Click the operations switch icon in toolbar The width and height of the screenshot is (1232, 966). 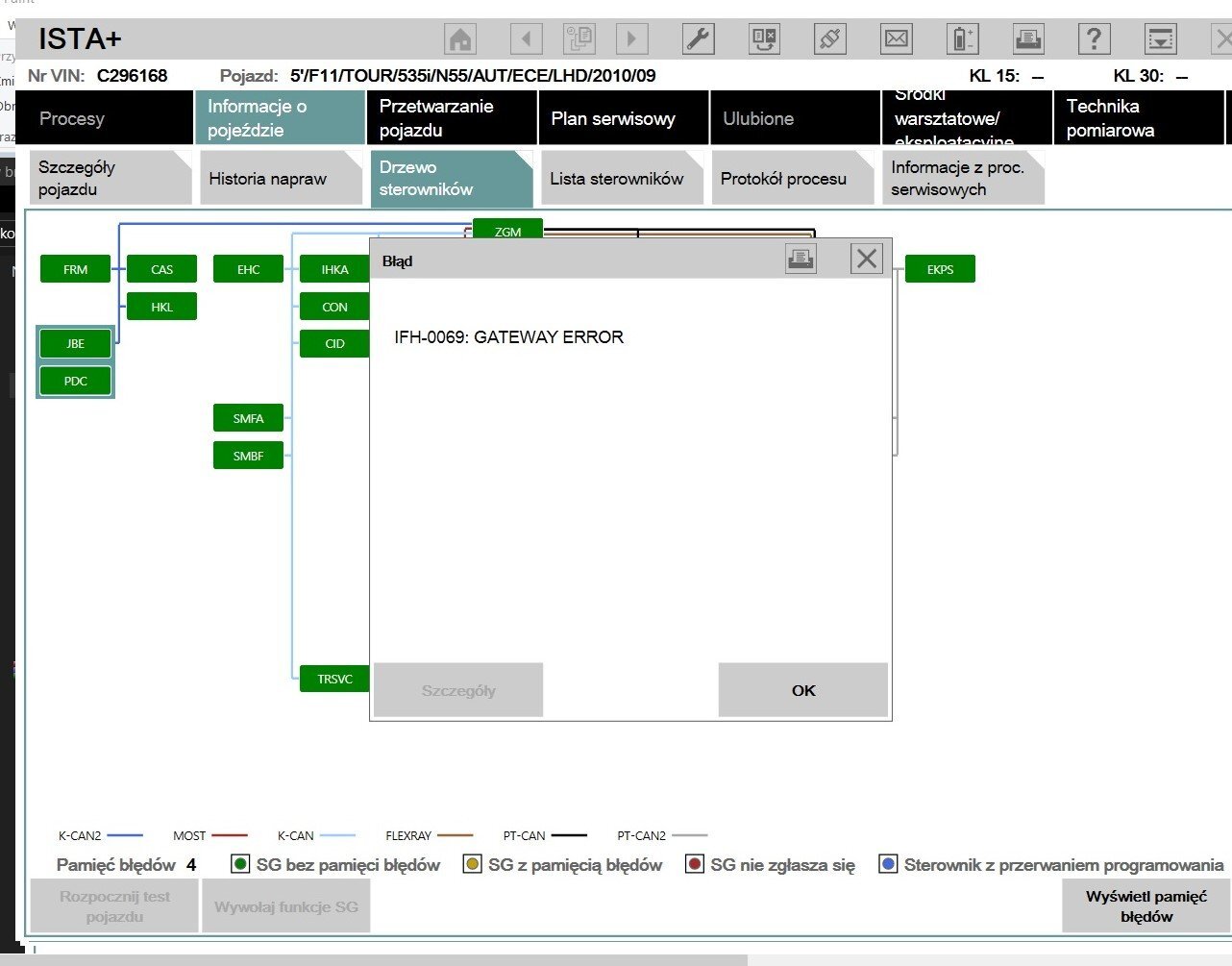(764, 39)
